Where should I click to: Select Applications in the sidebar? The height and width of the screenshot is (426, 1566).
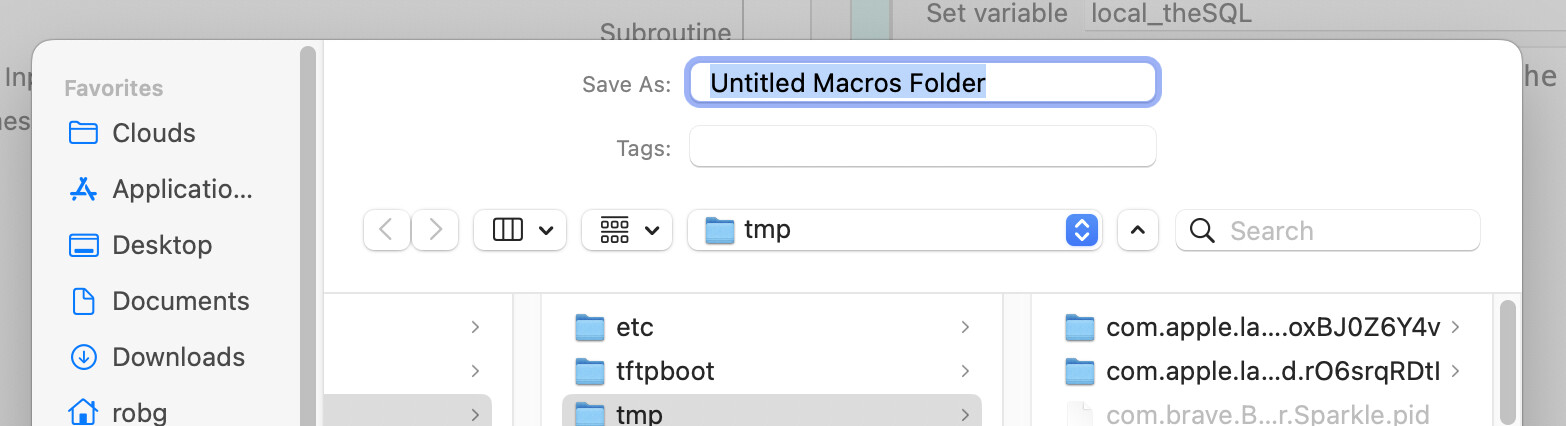[160, 189]
